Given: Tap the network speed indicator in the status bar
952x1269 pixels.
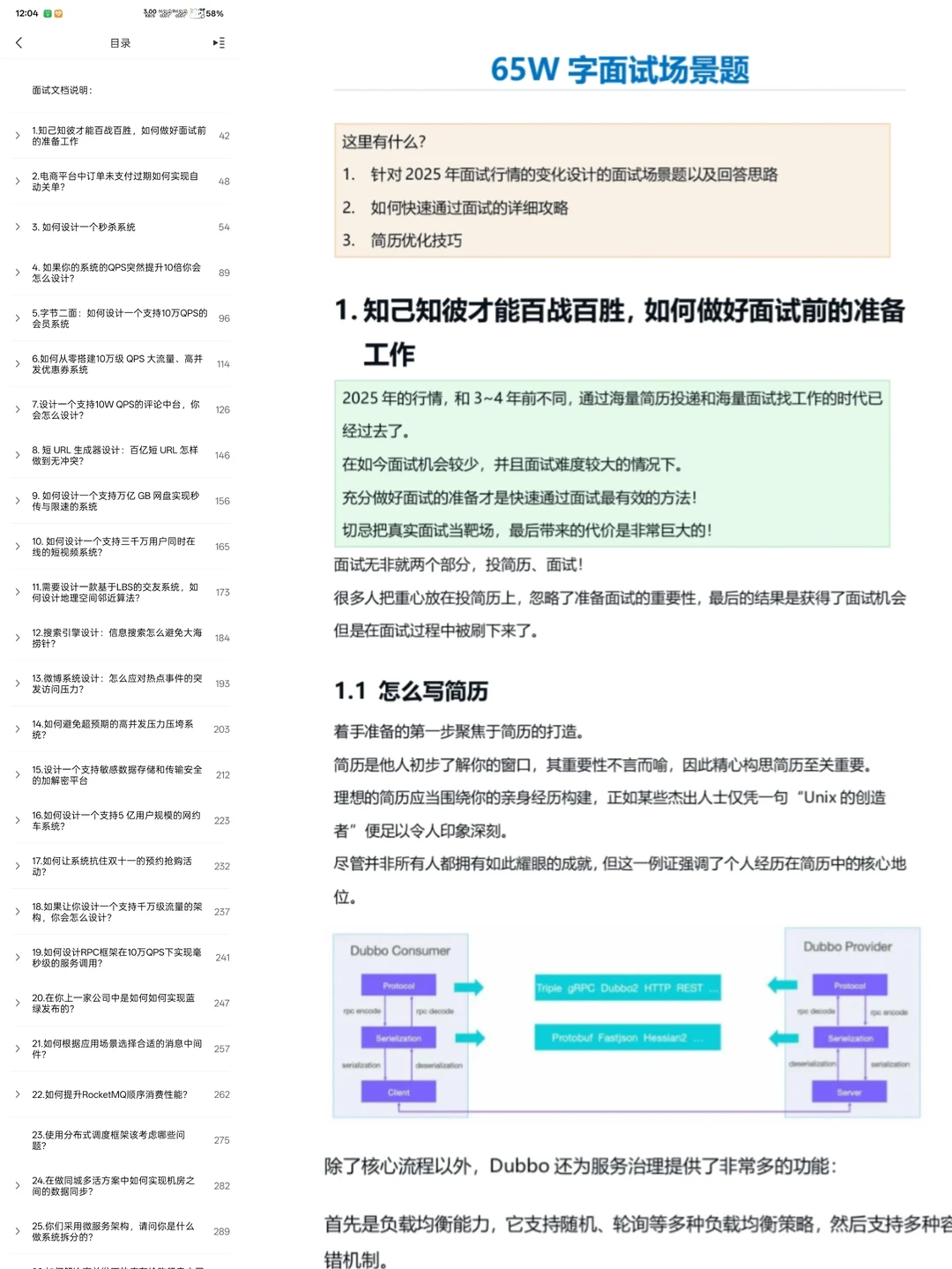Looking at the screenshot, I should (x=152, y=13).
